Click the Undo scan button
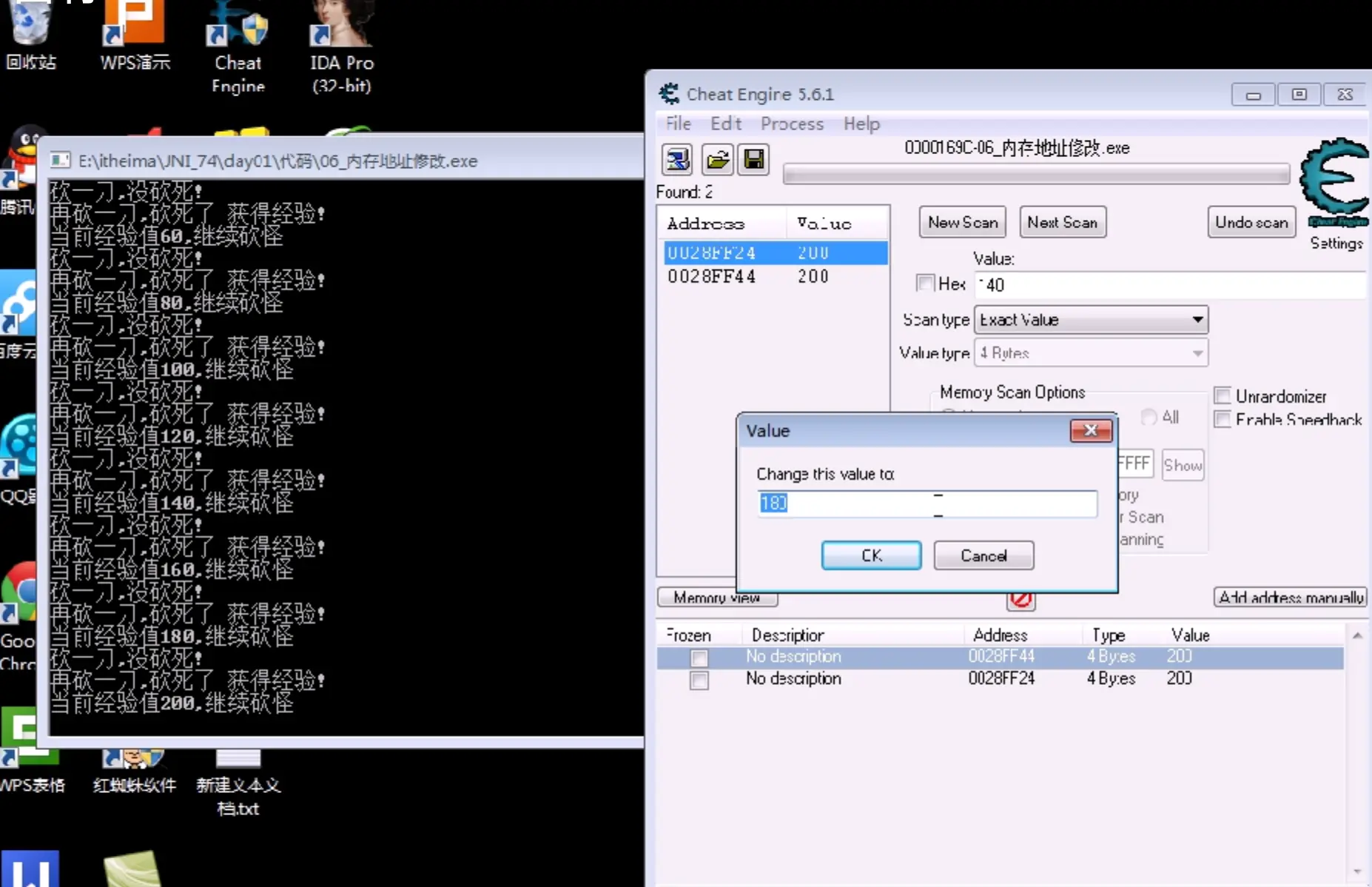This screenshot has width=1372, height=887. pyautogui.click(x=1251, y=222)
